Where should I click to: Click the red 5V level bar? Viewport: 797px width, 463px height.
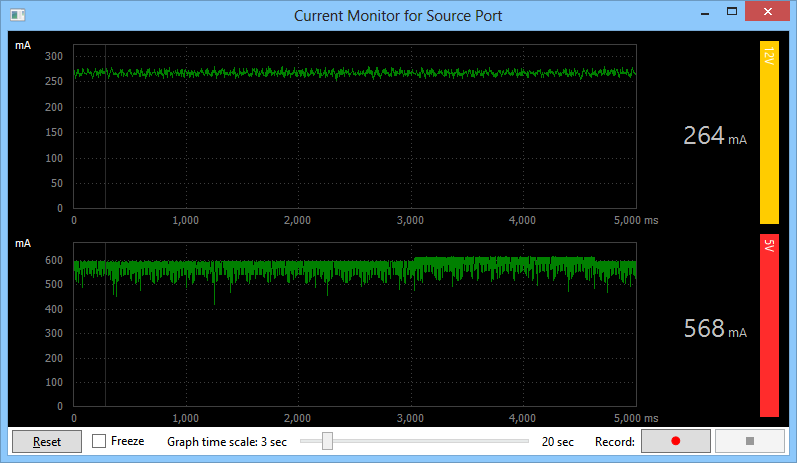[x=769, y=325]
